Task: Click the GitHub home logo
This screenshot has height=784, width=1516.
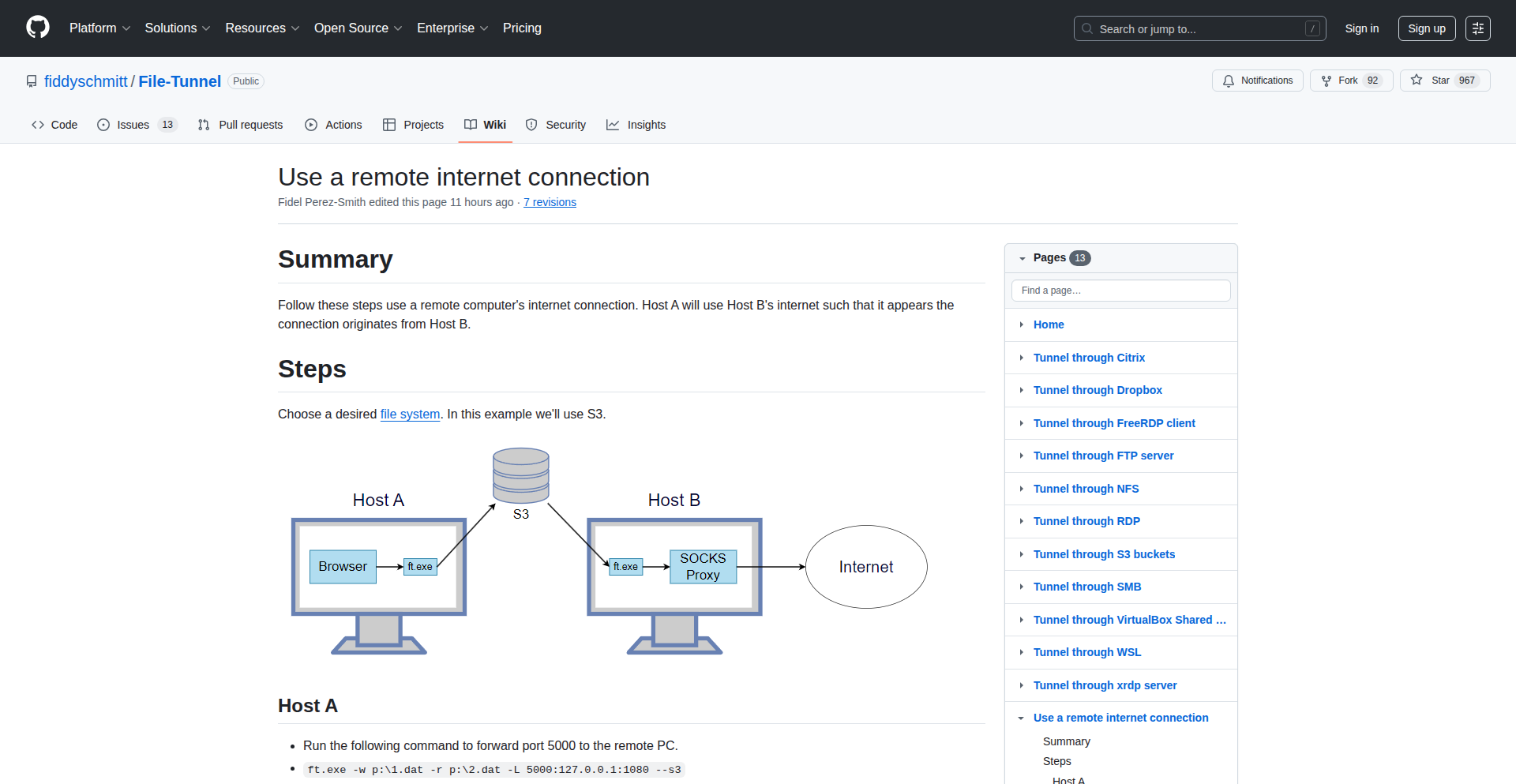Action: tap(36, 28)
